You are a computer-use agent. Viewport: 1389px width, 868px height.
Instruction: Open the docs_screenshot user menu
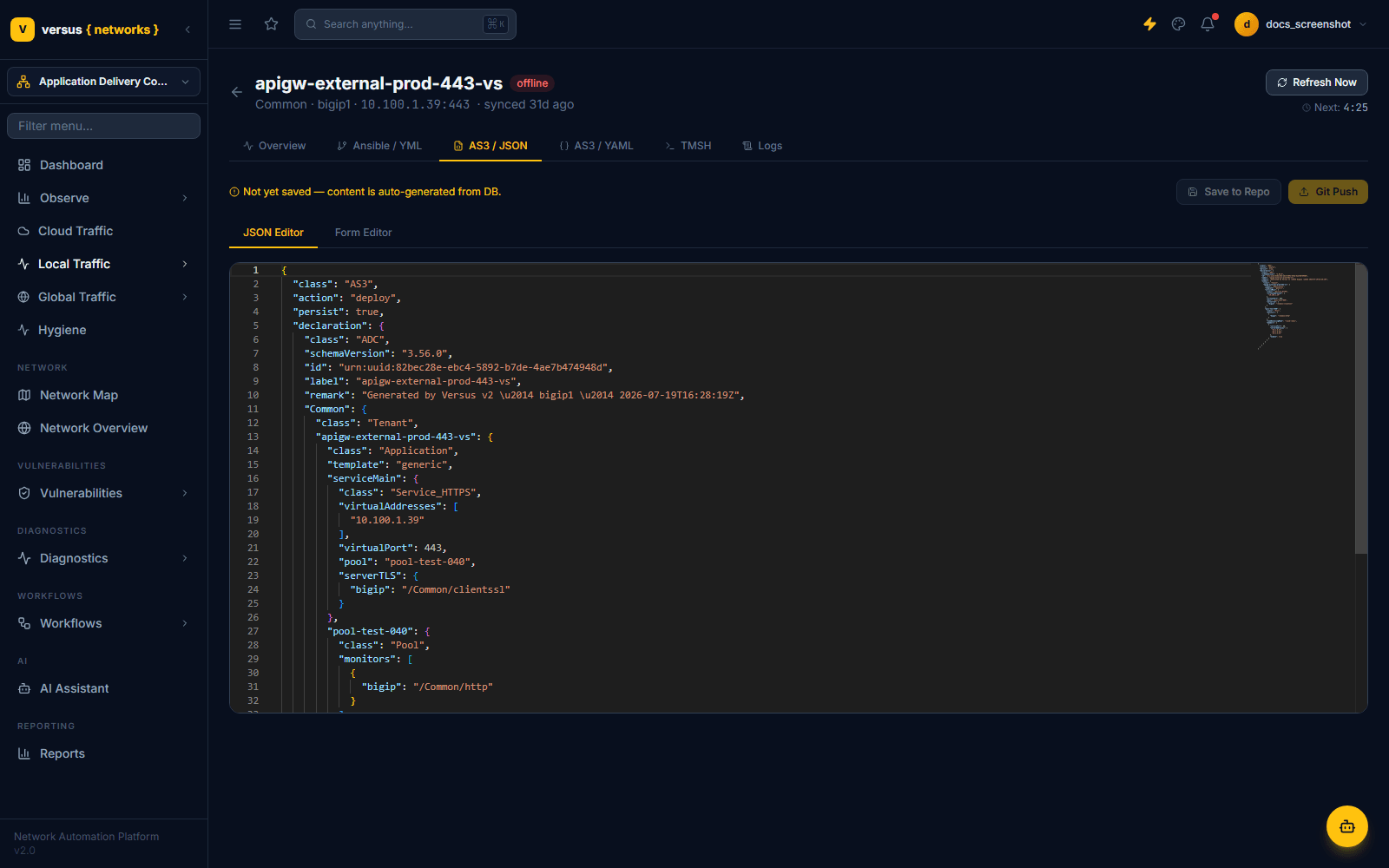(x=1301, y=24)
